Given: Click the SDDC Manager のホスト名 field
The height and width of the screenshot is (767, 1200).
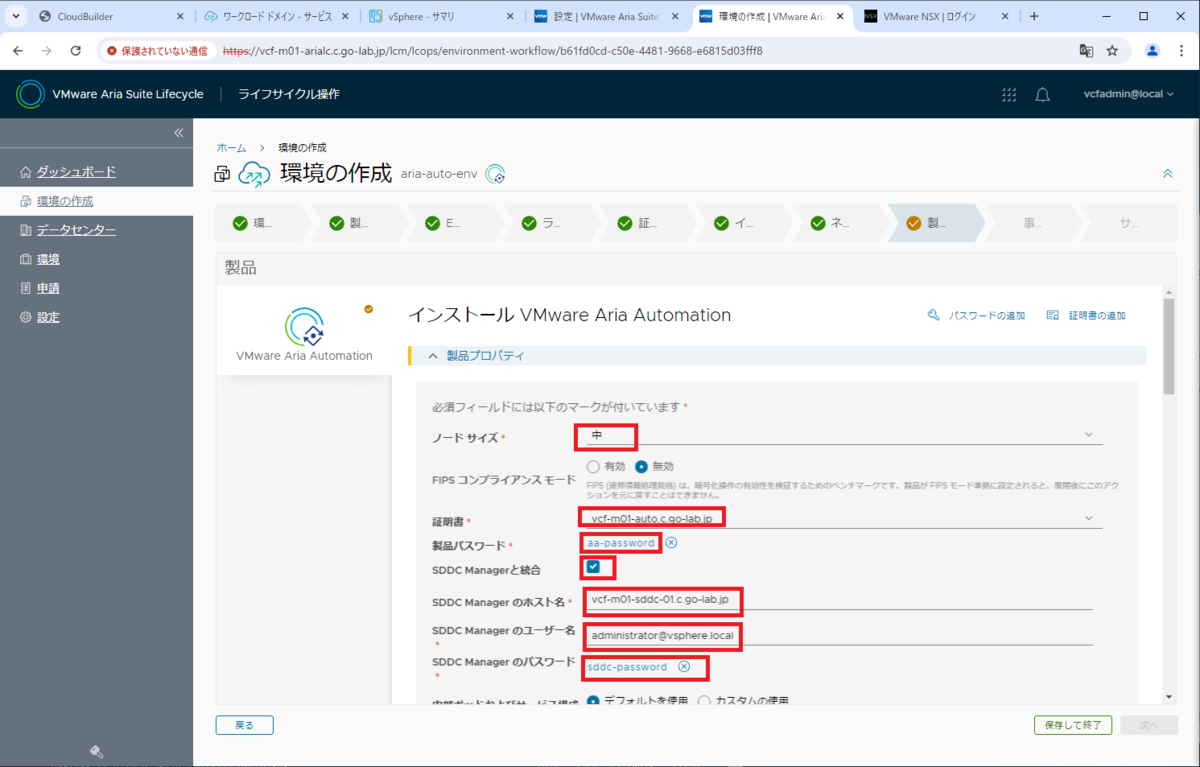Looking at the screenshot, I should pos(838,599).
